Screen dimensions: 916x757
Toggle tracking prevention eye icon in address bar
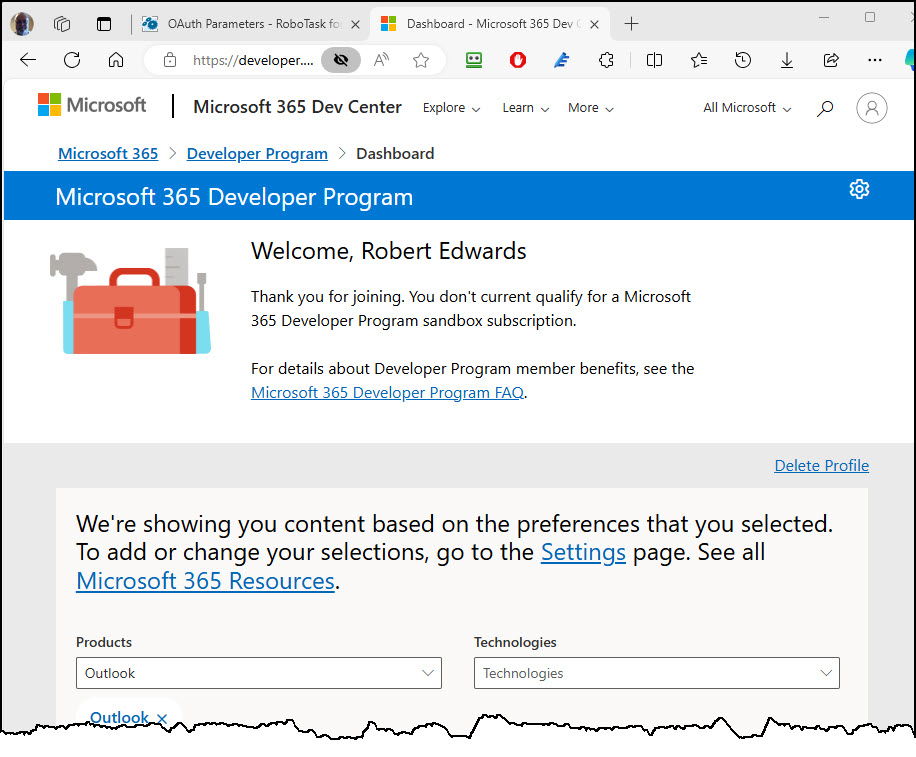(341, 60)
